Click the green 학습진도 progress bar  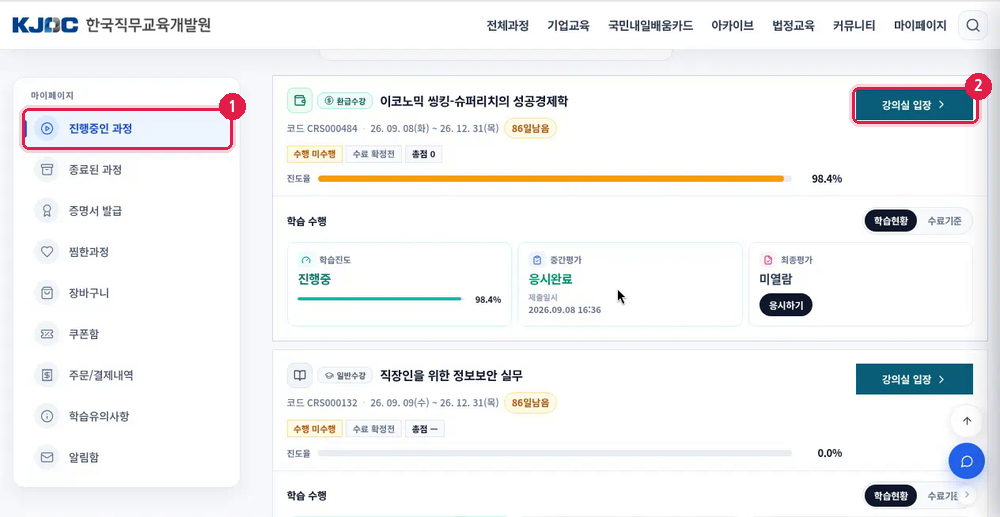379,298
